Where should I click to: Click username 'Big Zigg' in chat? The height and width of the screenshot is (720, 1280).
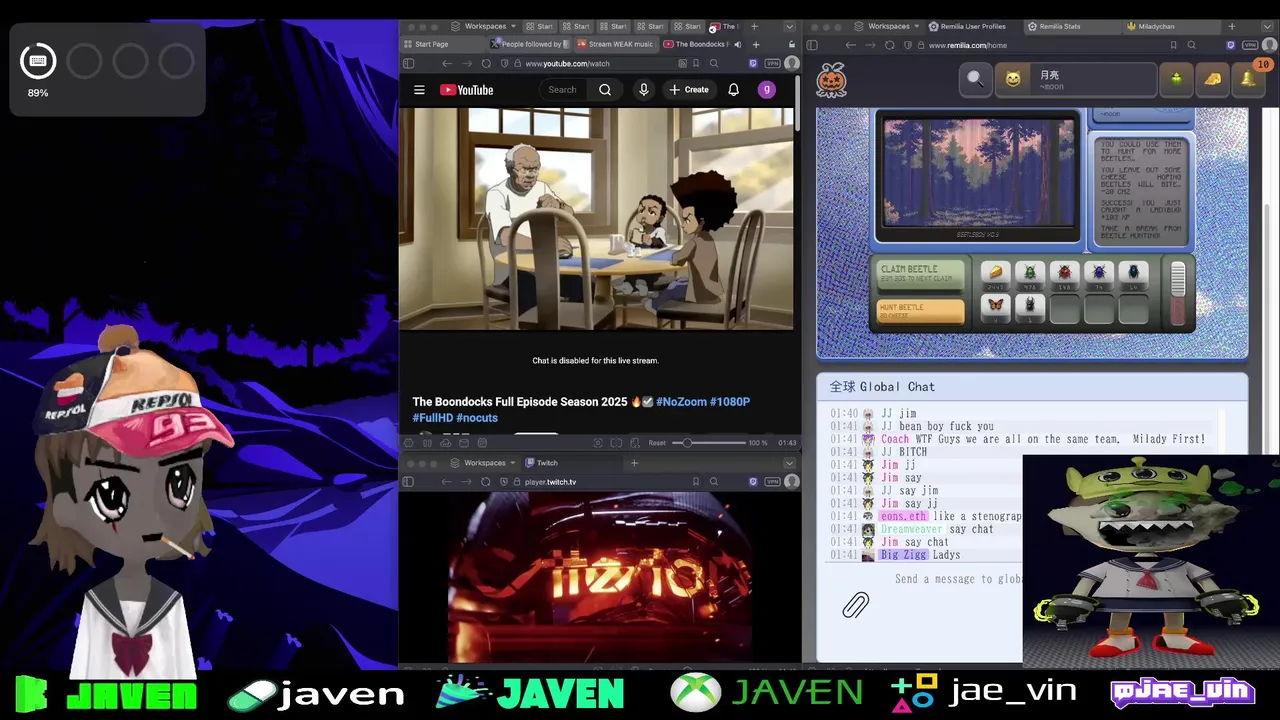pos(903,555)
